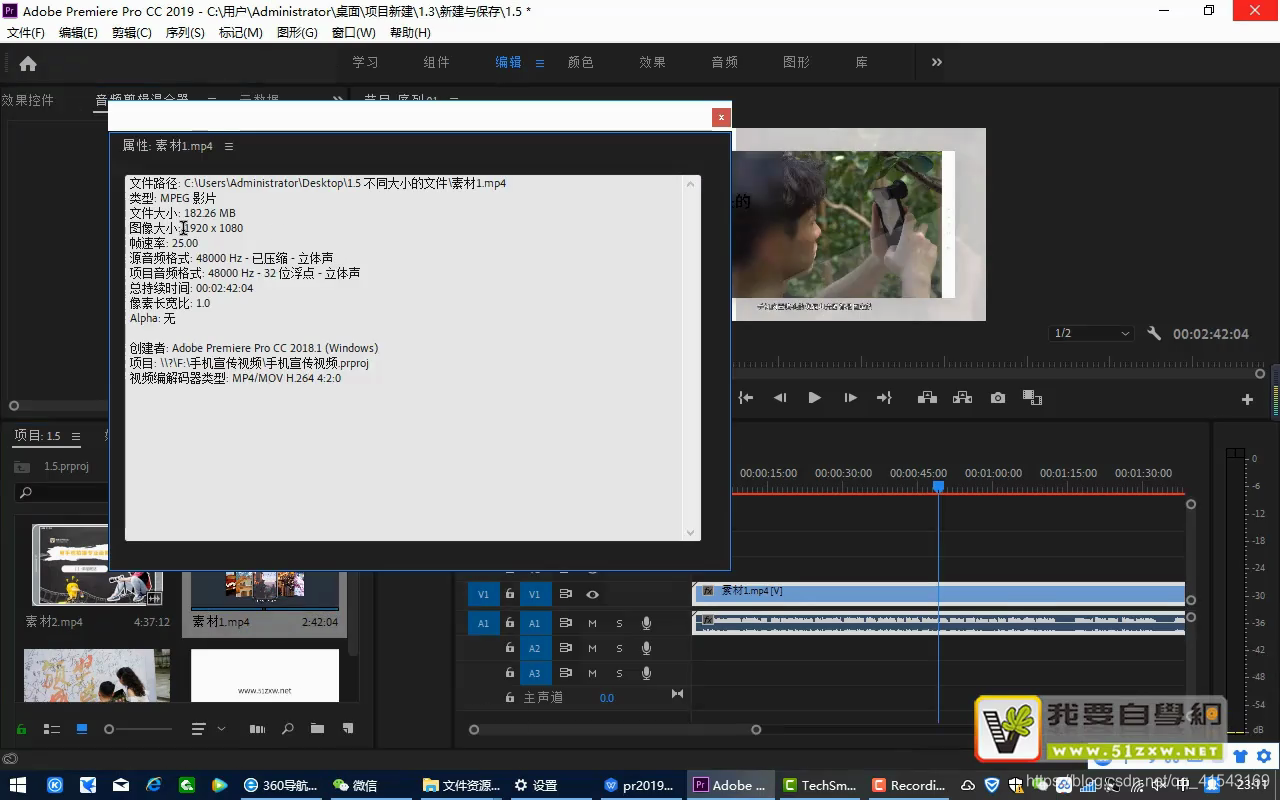Open the 编辑 workspace menu icon
Image resolution: width=1280 pixels, height=800 pixels.
pyautogui.click(x=540, y=63)
